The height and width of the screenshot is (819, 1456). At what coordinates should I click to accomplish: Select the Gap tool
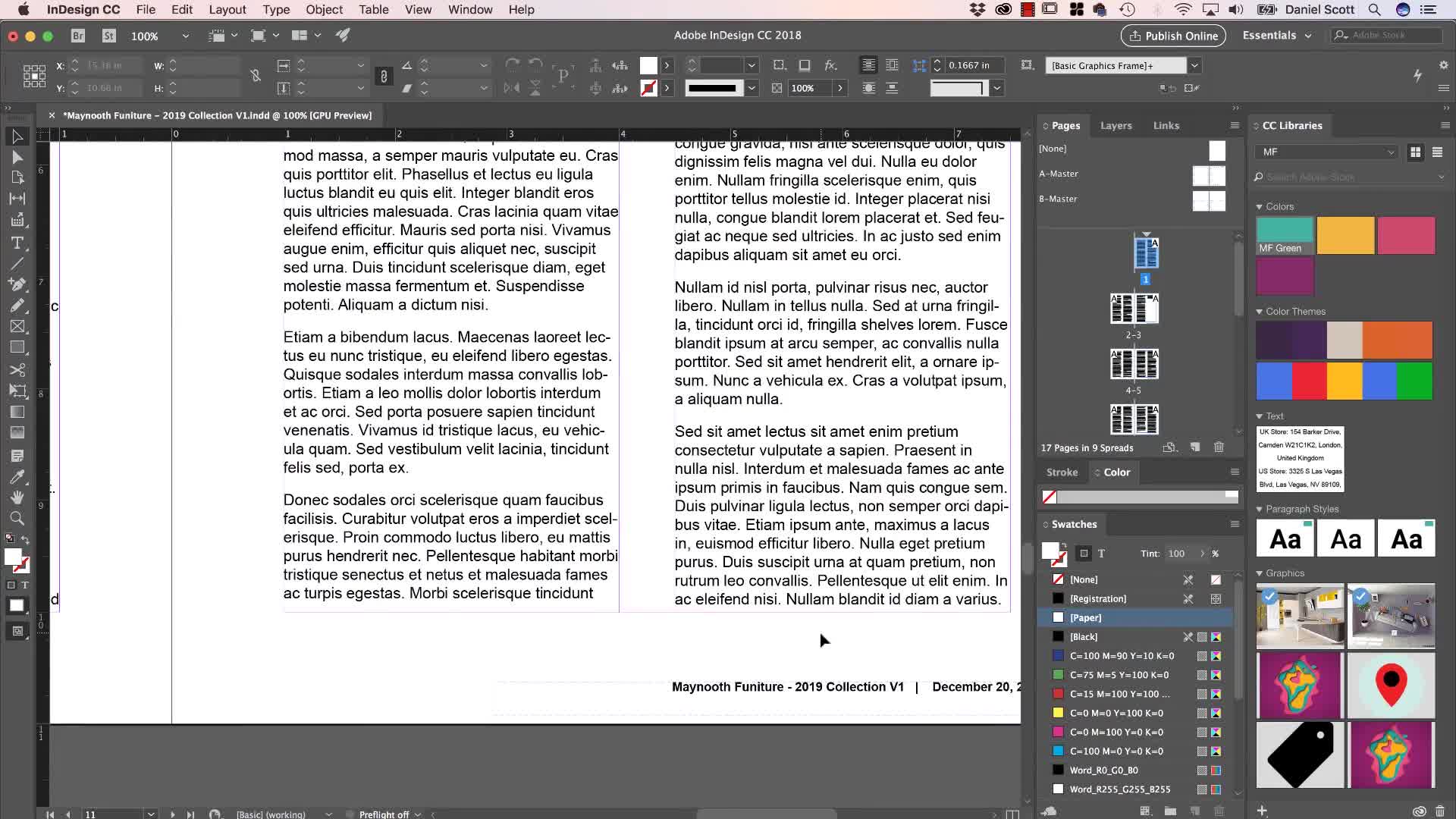(x=17, y=199)
